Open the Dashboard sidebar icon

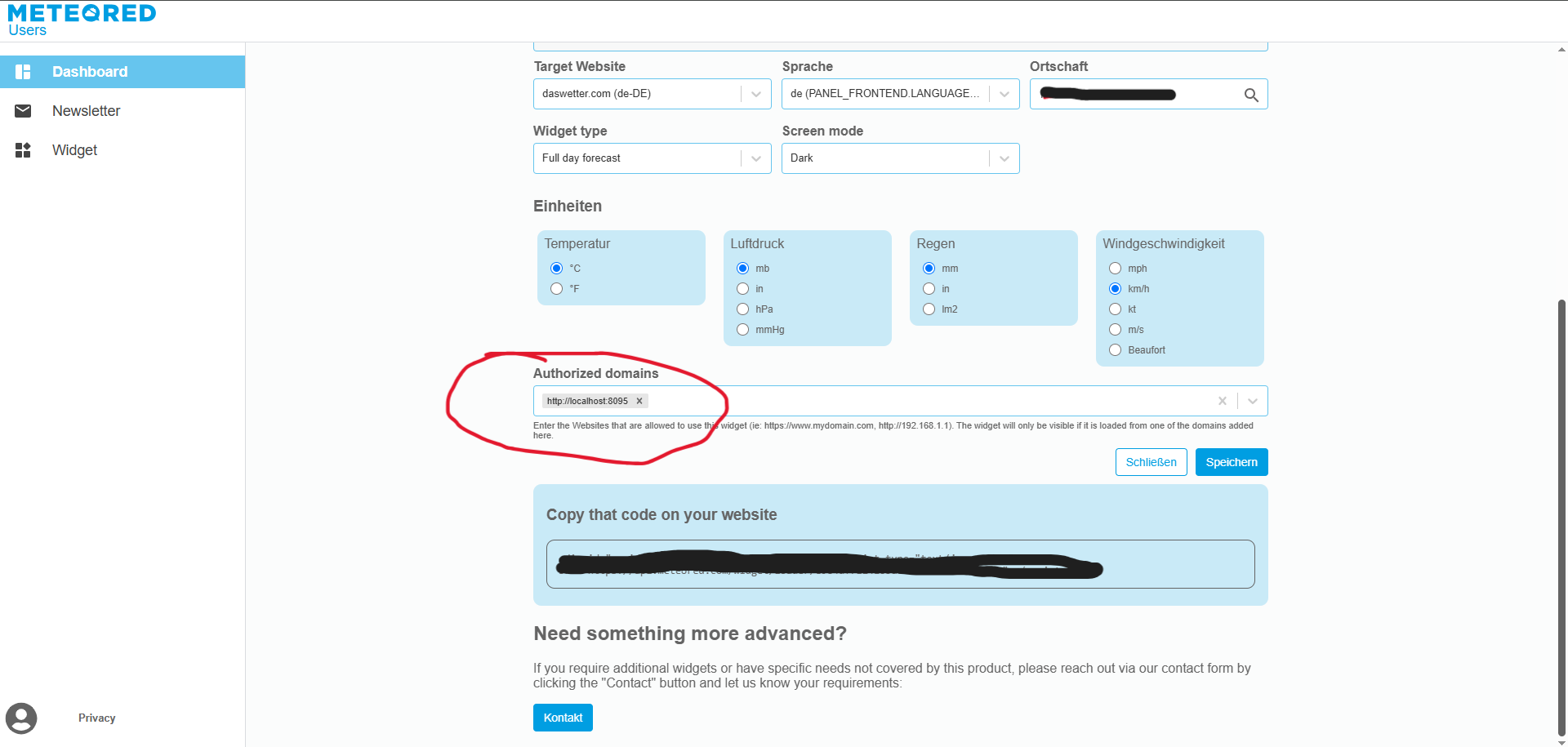23,72
